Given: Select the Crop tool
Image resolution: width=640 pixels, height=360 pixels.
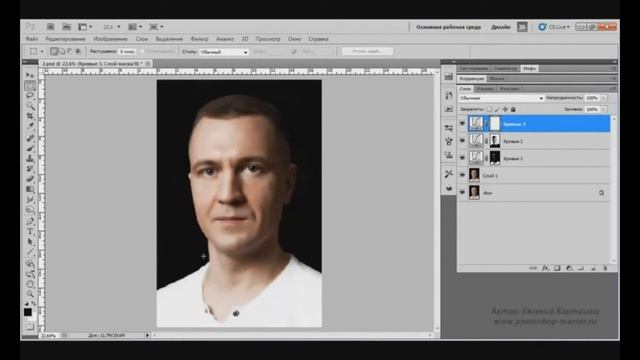Looking at the screenshot, I should point(30,116).
